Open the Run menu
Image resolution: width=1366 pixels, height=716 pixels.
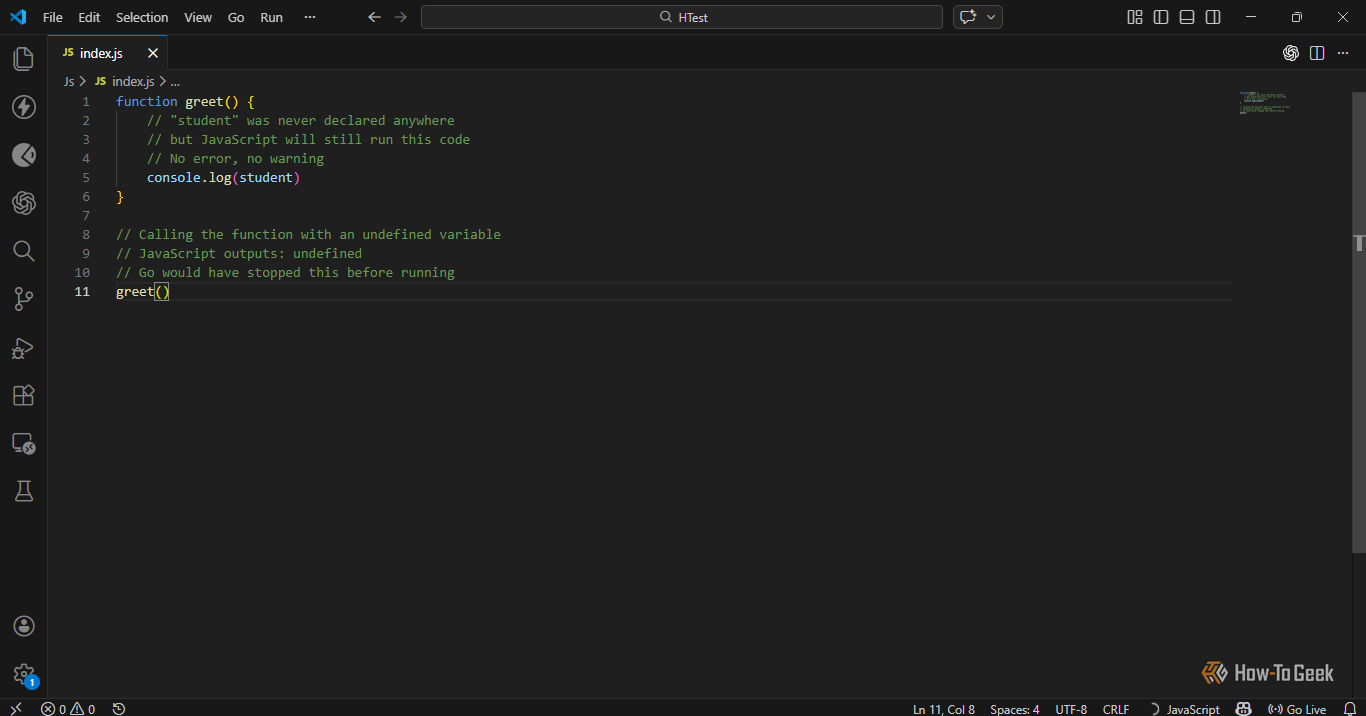[x=271, y=17]
